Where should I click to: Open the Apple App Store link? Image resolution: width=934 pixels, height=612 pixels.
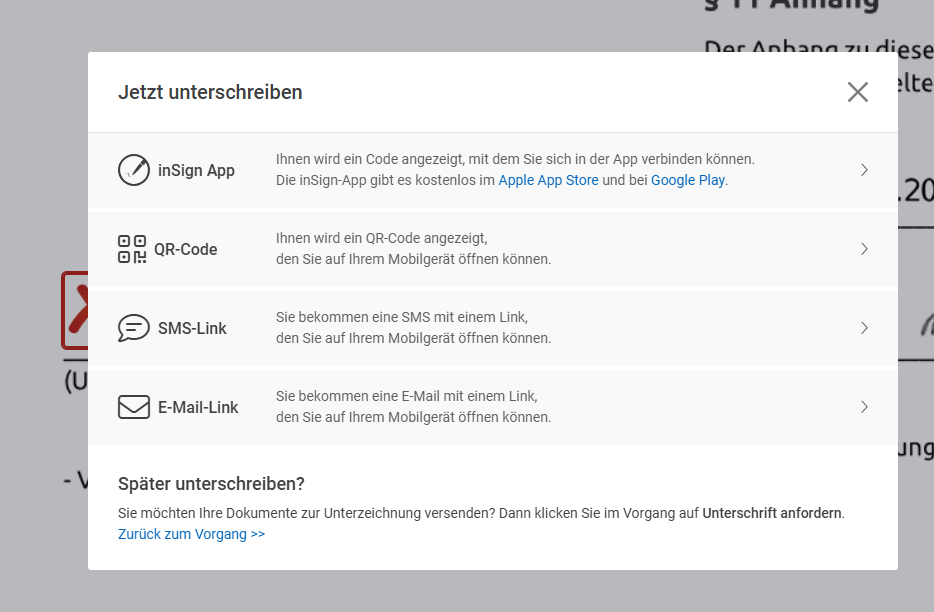coord(548,181)
